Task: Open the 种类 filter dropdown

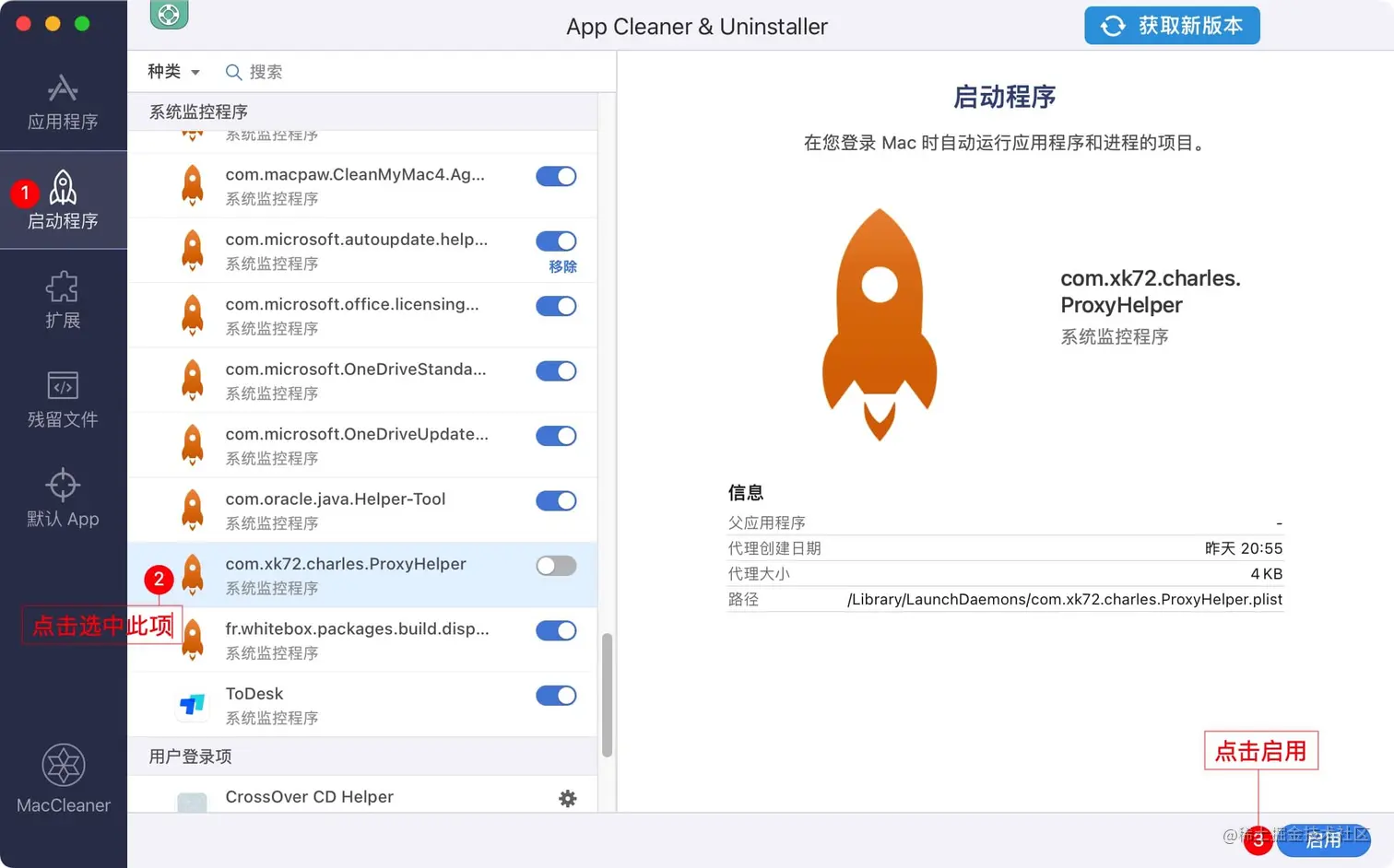Action: (x=173, y=72)
